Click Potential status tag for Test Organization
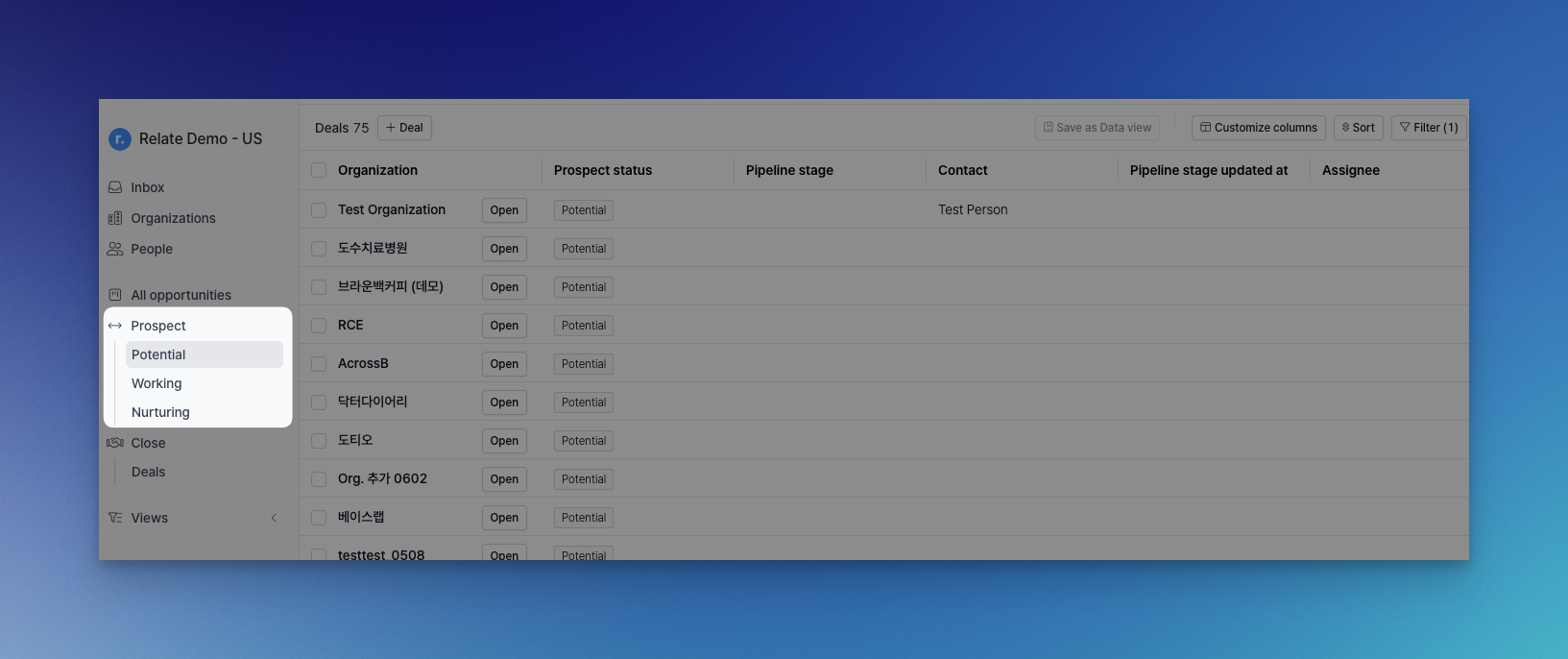This screenshot has width=1568, height=659. pyautogui.click(x=584, y=210)
